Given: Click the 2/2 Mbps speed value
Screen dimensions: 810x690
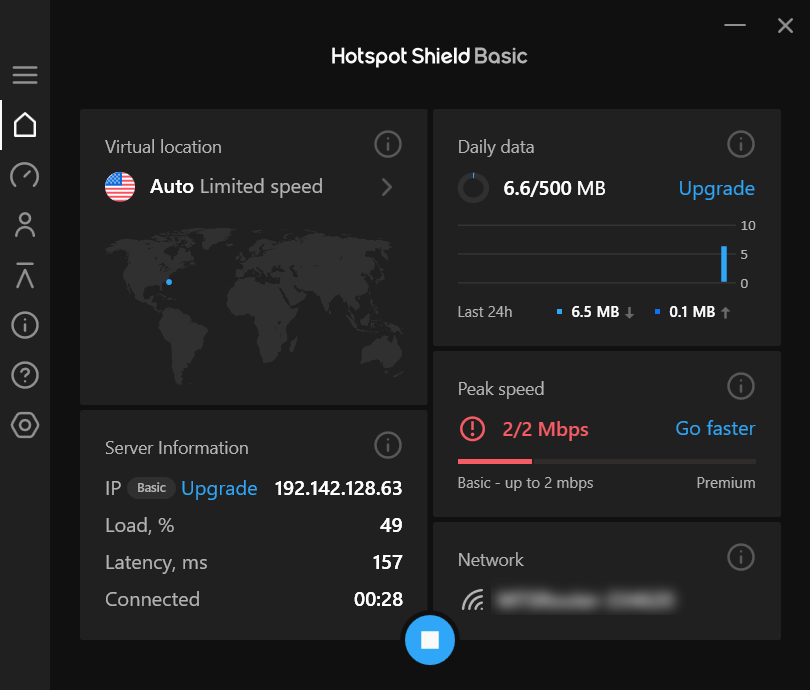Looking at the screenshot, I should pos(546,429).
